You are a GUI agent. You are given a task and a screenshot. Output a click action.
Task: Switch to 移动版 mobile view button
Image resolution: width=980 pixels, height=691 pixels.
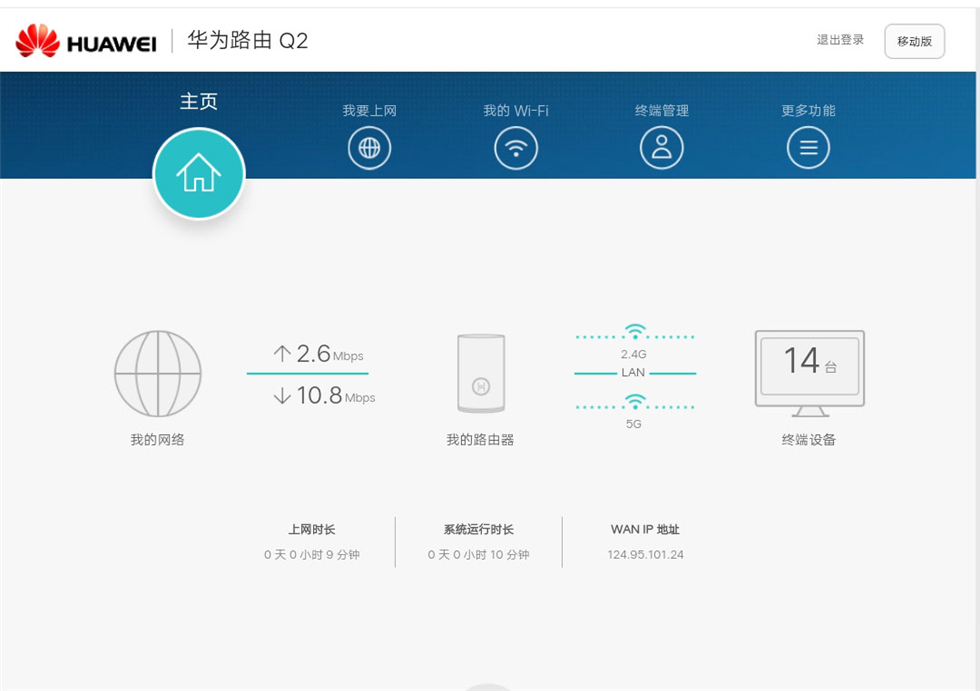[914, 41]
